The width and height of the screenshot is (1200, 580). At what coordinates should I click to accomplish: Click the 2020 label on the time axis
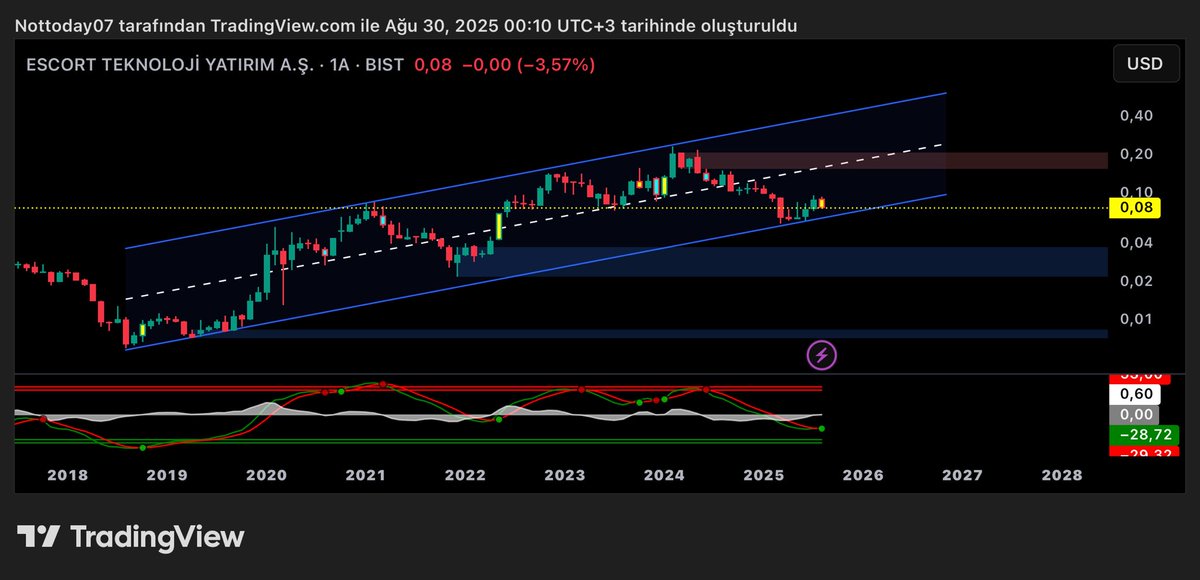(266, 476)
